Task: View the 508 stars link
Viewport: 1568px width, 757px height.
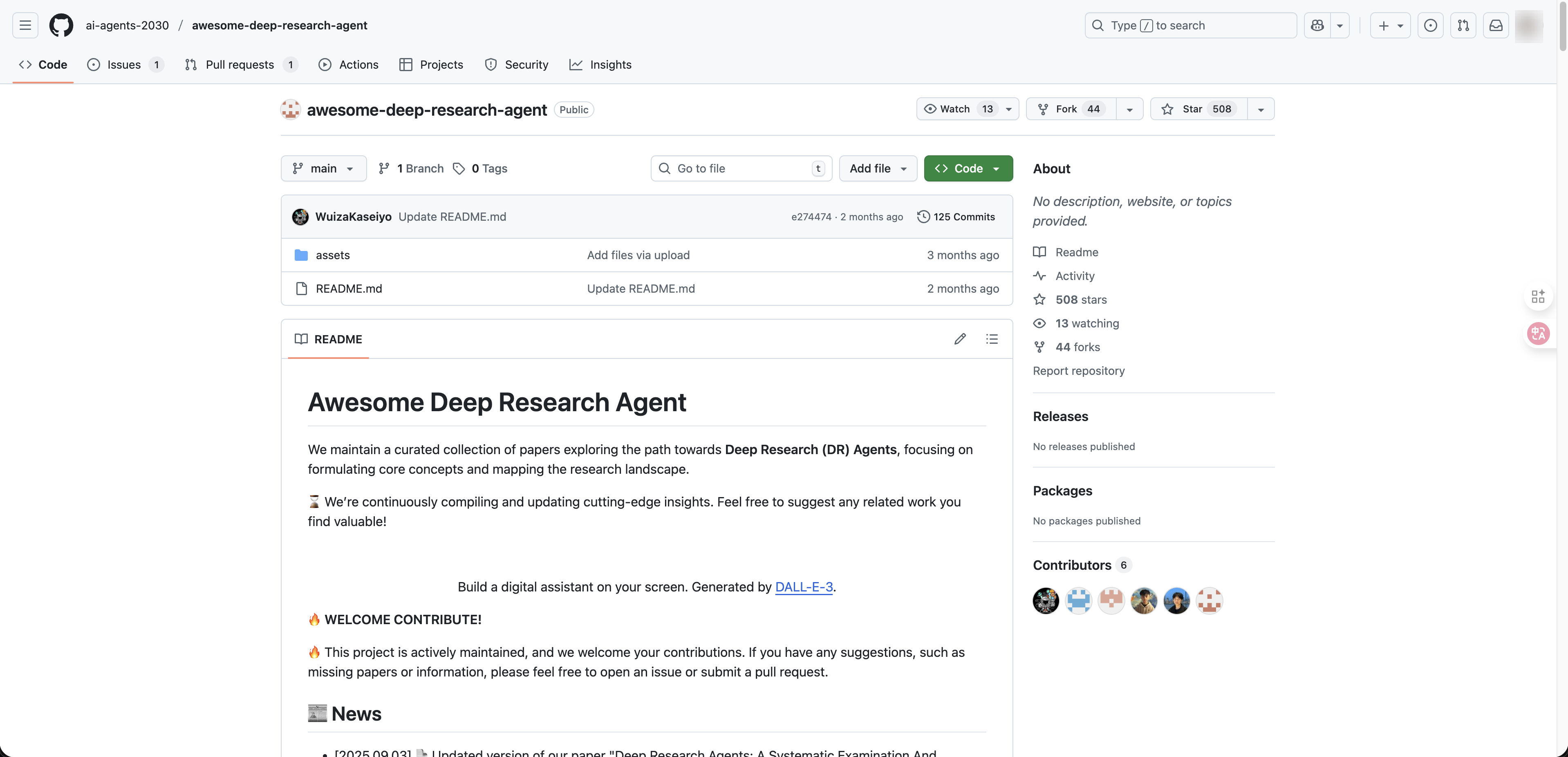Action: pos(1070,299)
